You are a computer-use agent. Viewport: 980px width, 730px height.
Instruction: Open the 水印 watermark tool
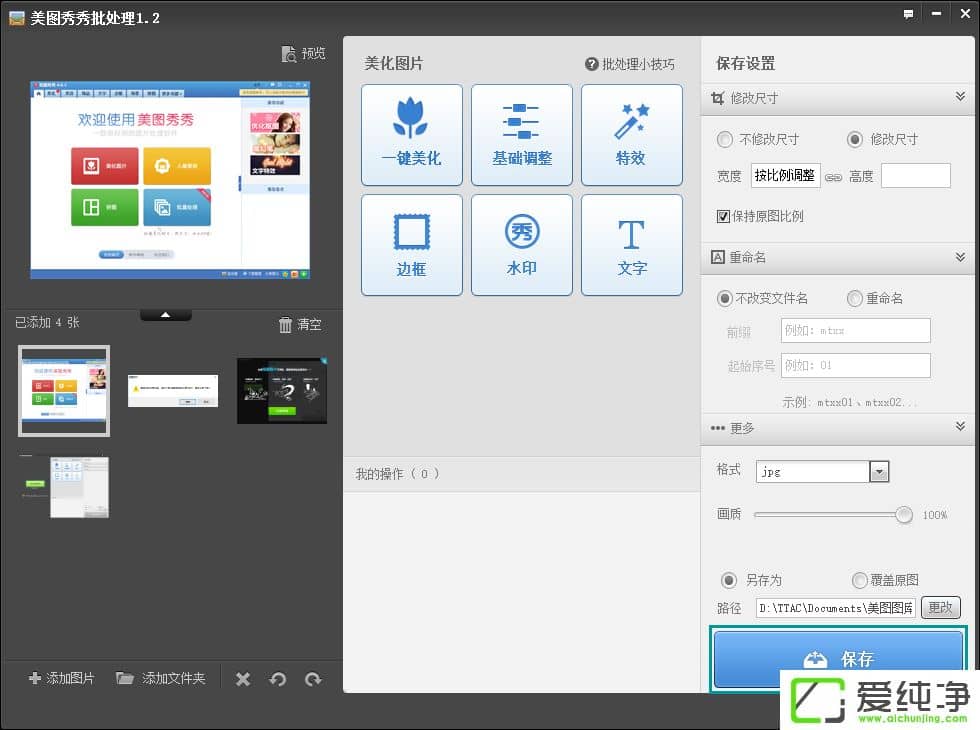point(521,245)
